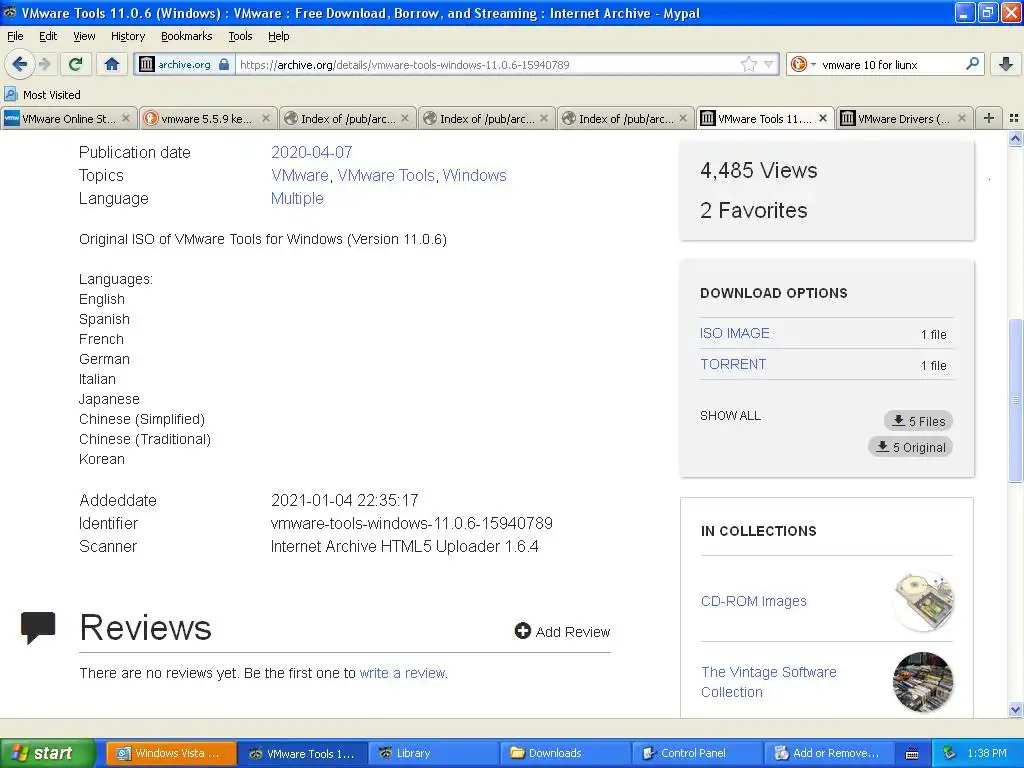Open the Downloads arrow toolbar icon
Screen dimensions: 1024x768
click(x=1006, y=64)
